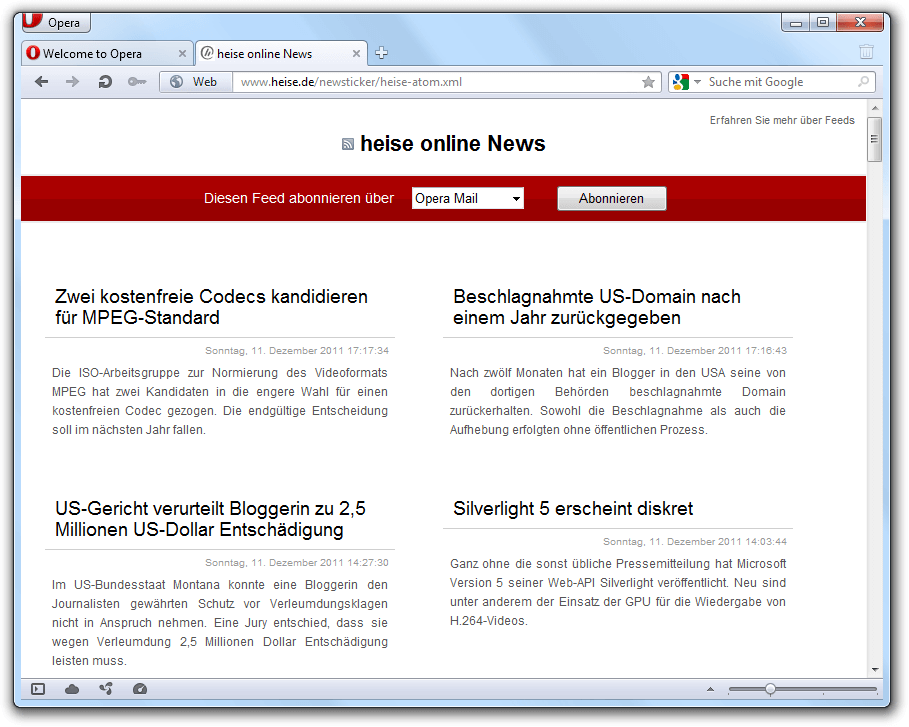The image size is (909, 727).
Task: Close the Welcome to Opera tab
Action: click(182, 53)
